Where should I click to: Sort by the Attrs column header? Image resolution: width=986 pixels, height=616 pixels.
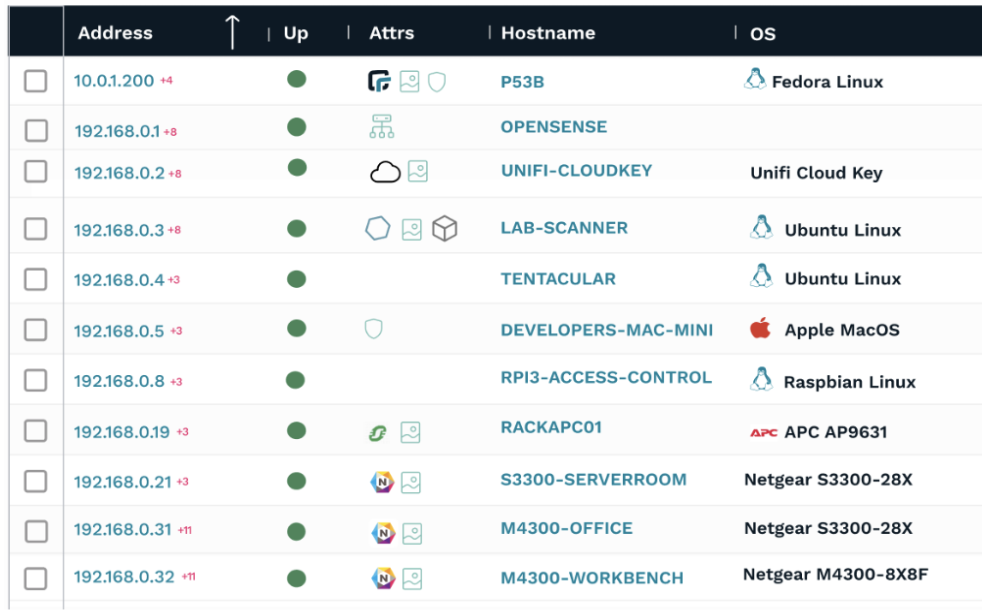pyautogui.click(x=391, y=33)
